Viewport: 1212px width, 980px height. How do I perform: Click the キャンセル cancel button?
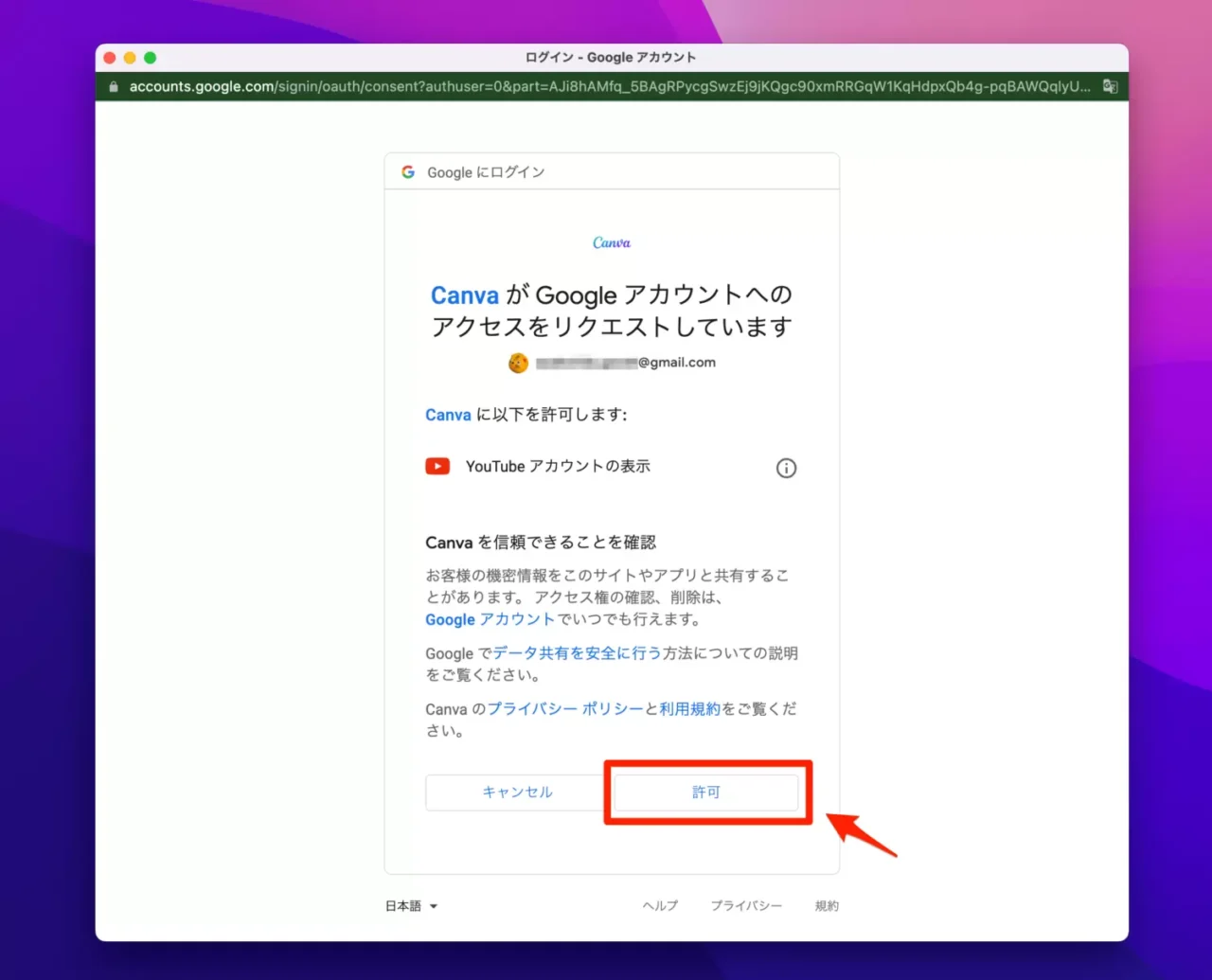pos(517,793)
